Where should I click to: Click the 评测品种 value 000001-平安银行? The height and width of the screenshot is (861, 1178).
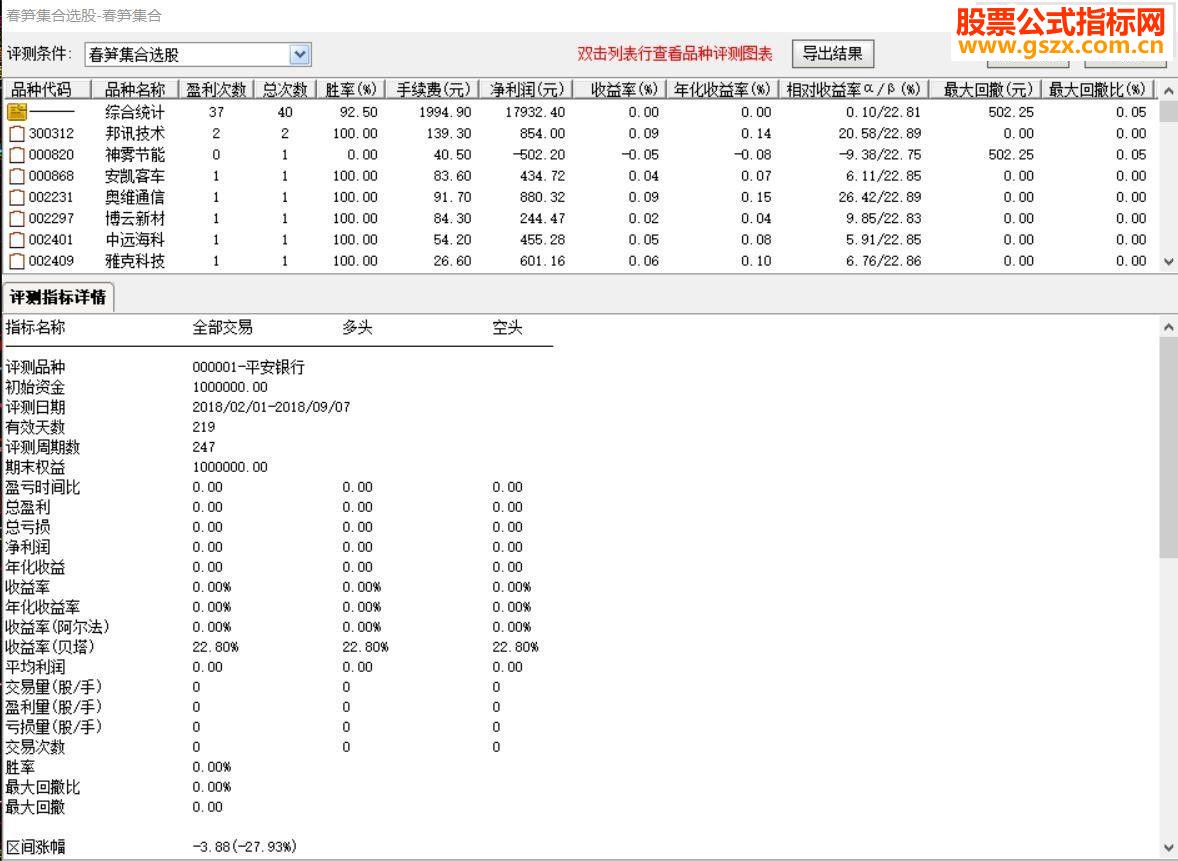[249, 367]
